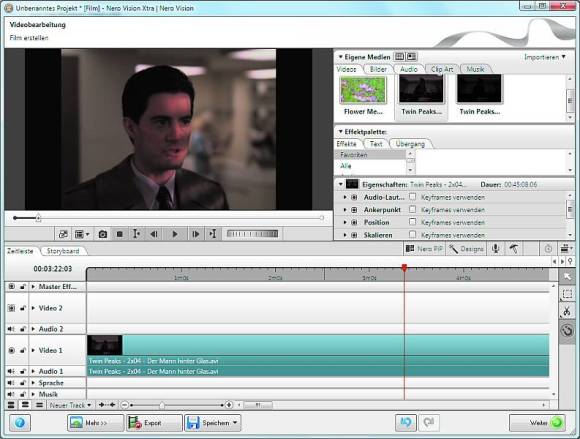Click the microphone recording icon

pyautogui.click(x=495, y=249)
